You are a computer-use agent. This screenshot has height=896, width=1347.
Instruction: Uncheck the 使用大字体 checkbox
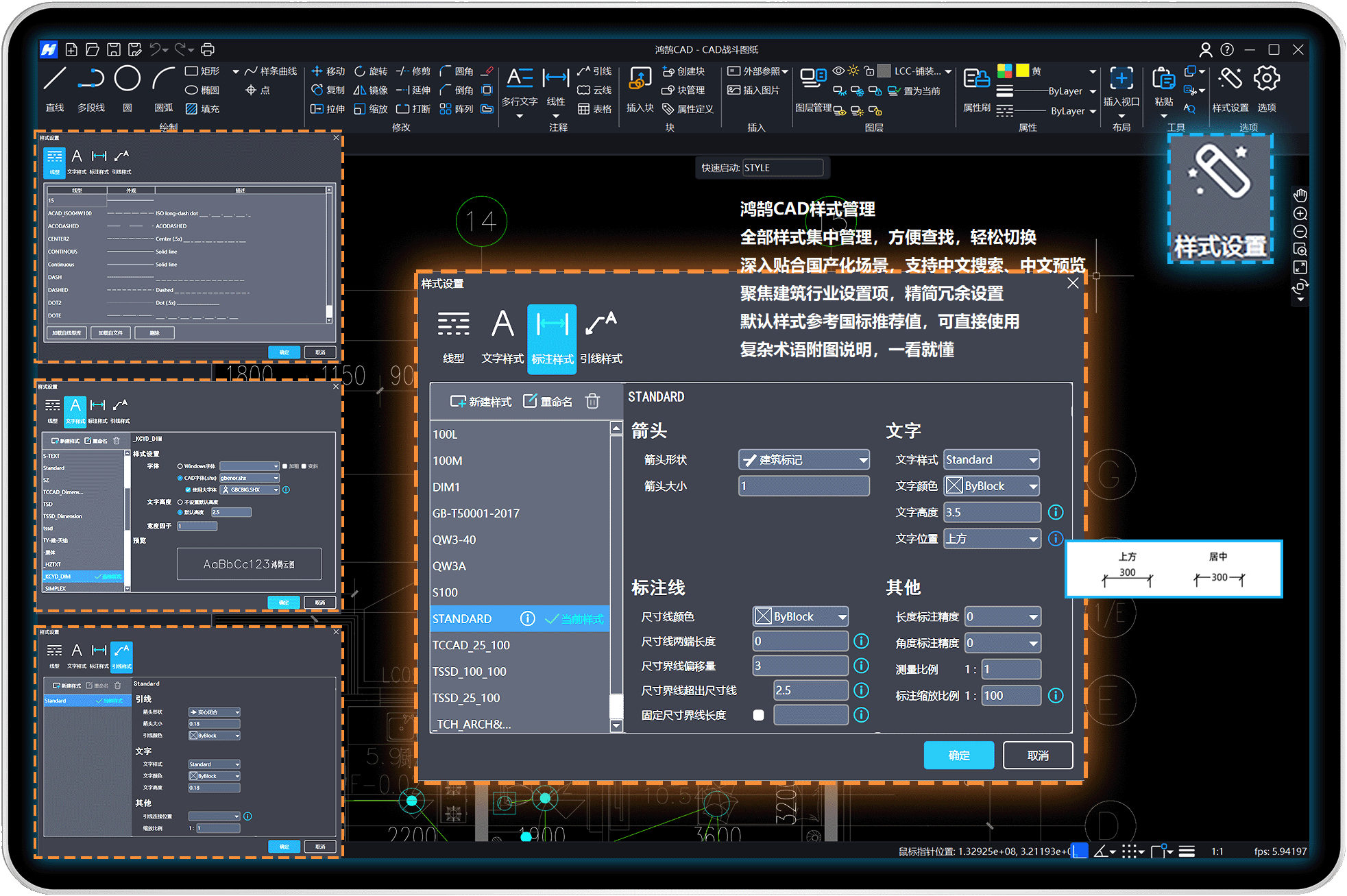point(188,489)
